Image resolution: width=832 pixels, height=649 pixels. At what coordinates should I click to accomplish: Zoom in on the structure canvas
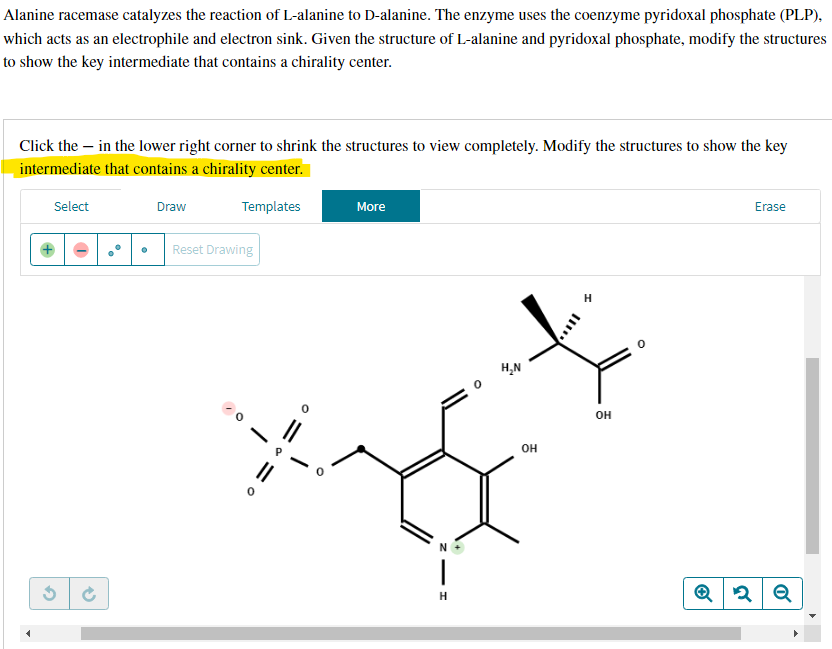point(702,593)
